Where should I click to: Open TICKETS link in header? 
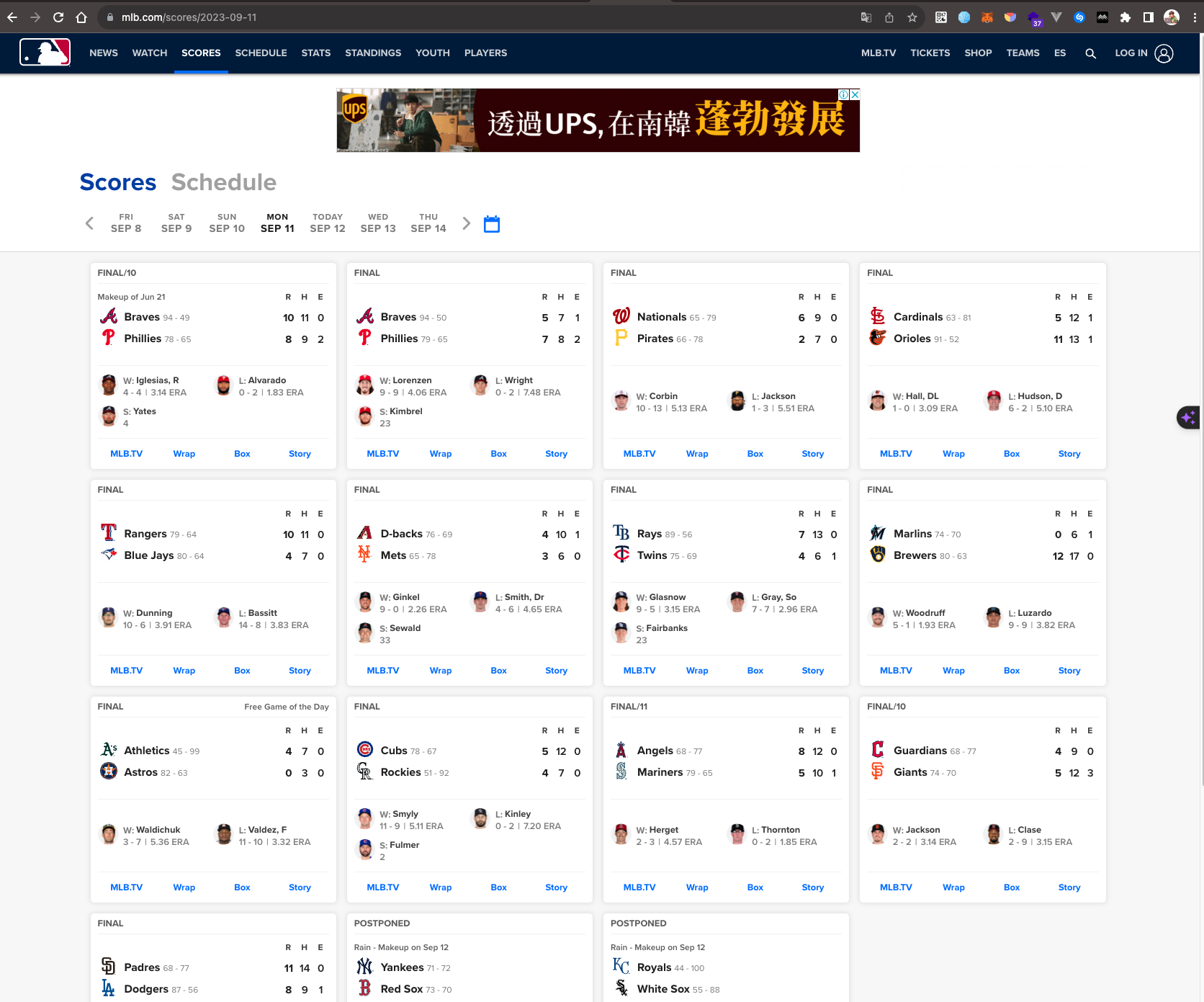click(x=930, y=53)
